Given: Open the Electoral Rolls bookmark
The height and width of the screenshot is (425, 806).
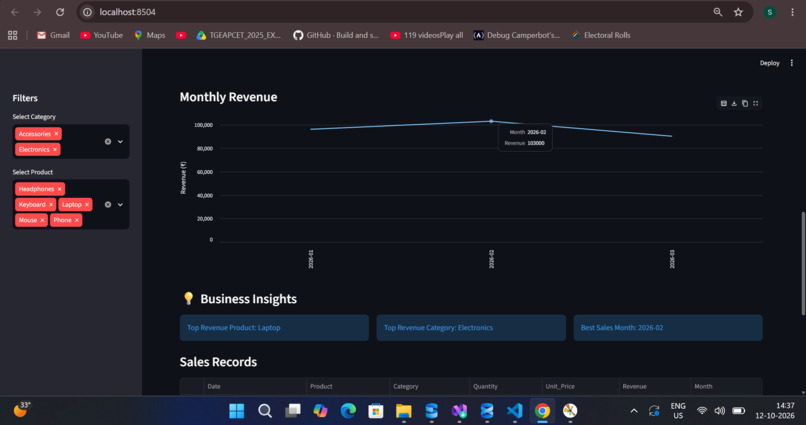Looking at the screenshot, I should point(601,35).
